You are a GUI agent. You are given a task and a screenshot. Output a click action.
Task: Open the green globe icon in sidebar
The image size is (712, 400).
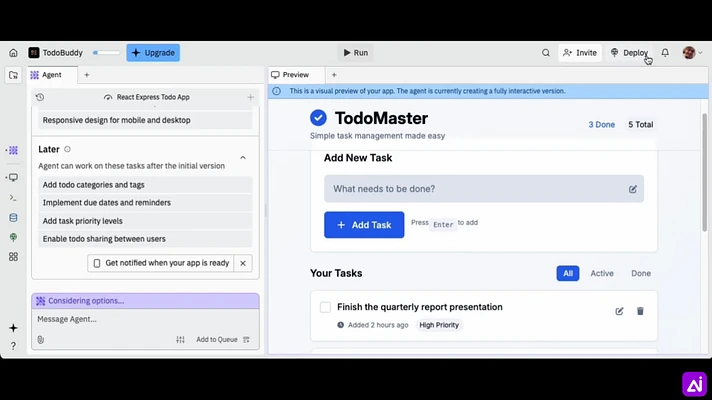pos(13,237)
